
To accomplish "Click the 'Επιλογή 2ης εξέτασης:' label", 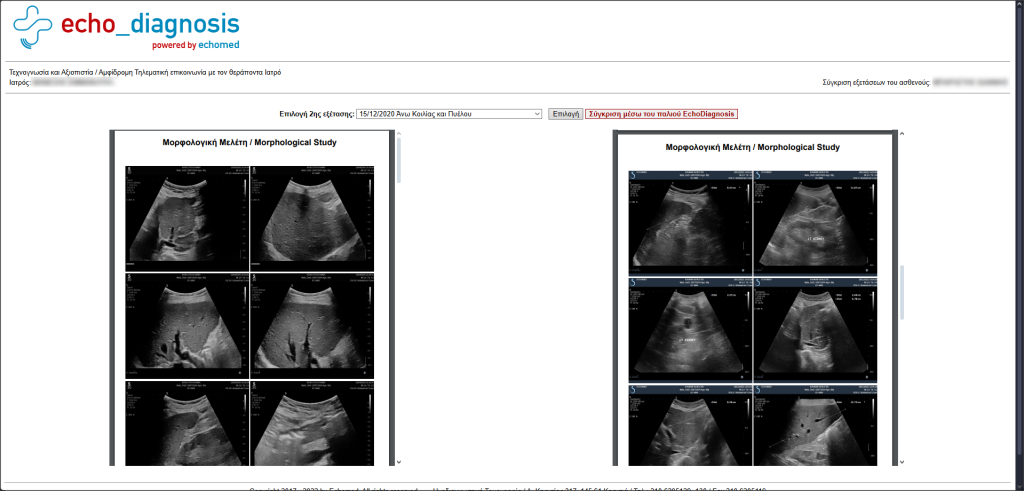I will click(x=317, y=114).
